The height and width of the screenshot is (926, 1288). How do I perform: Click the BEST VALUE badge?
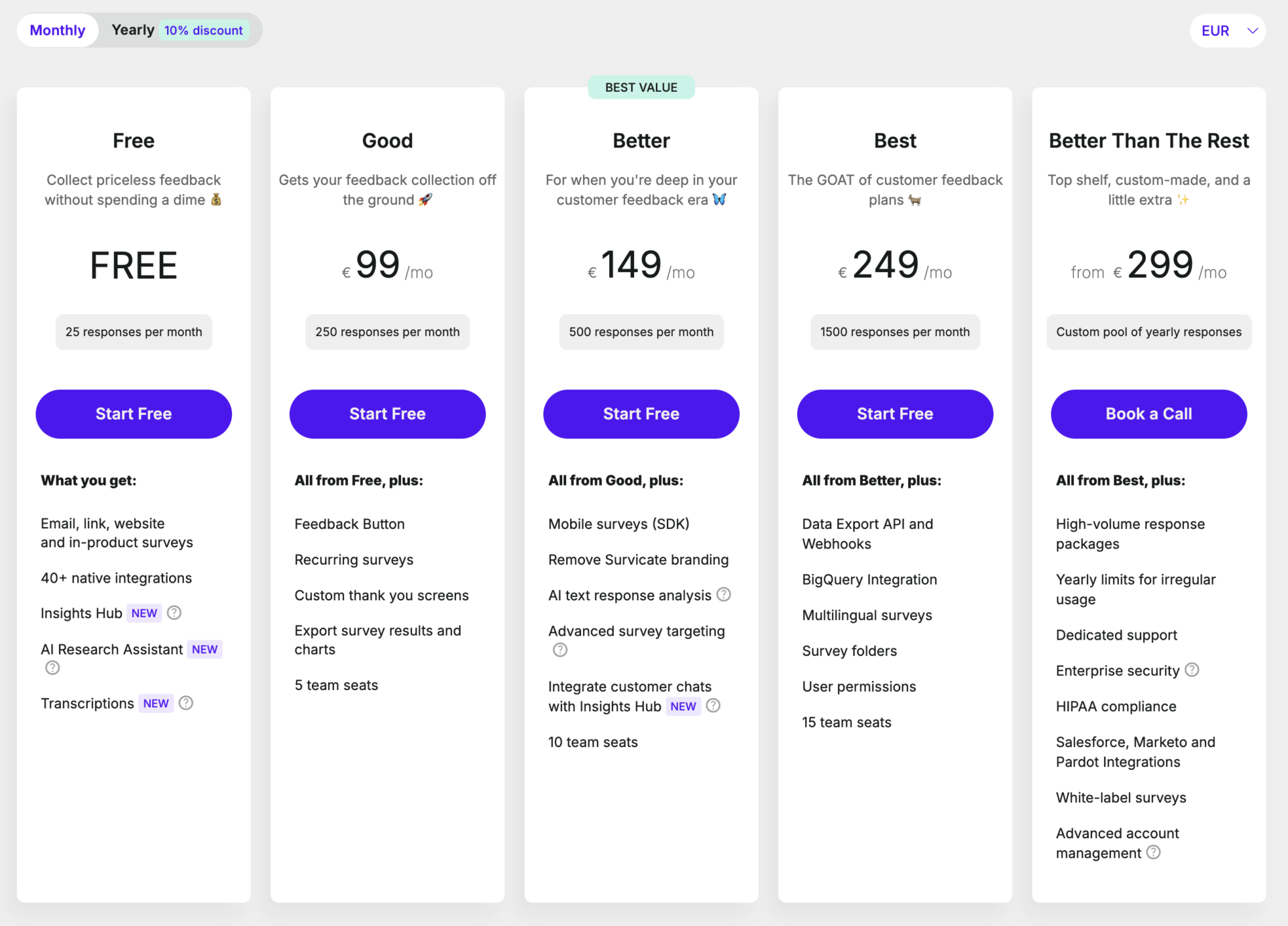(641, 86)
